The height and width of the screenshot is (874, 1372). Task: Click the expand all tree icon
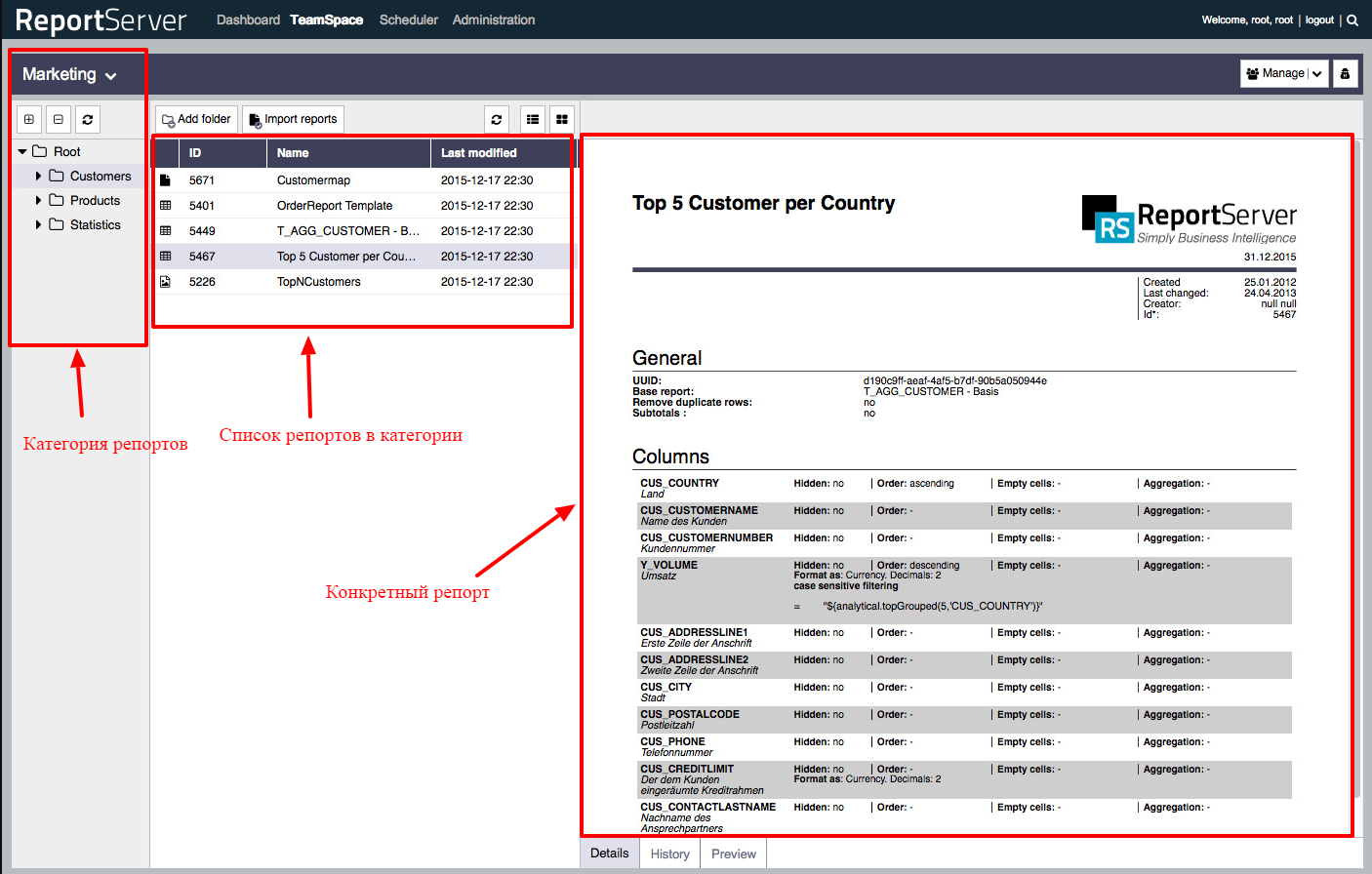tap(29, 119)
